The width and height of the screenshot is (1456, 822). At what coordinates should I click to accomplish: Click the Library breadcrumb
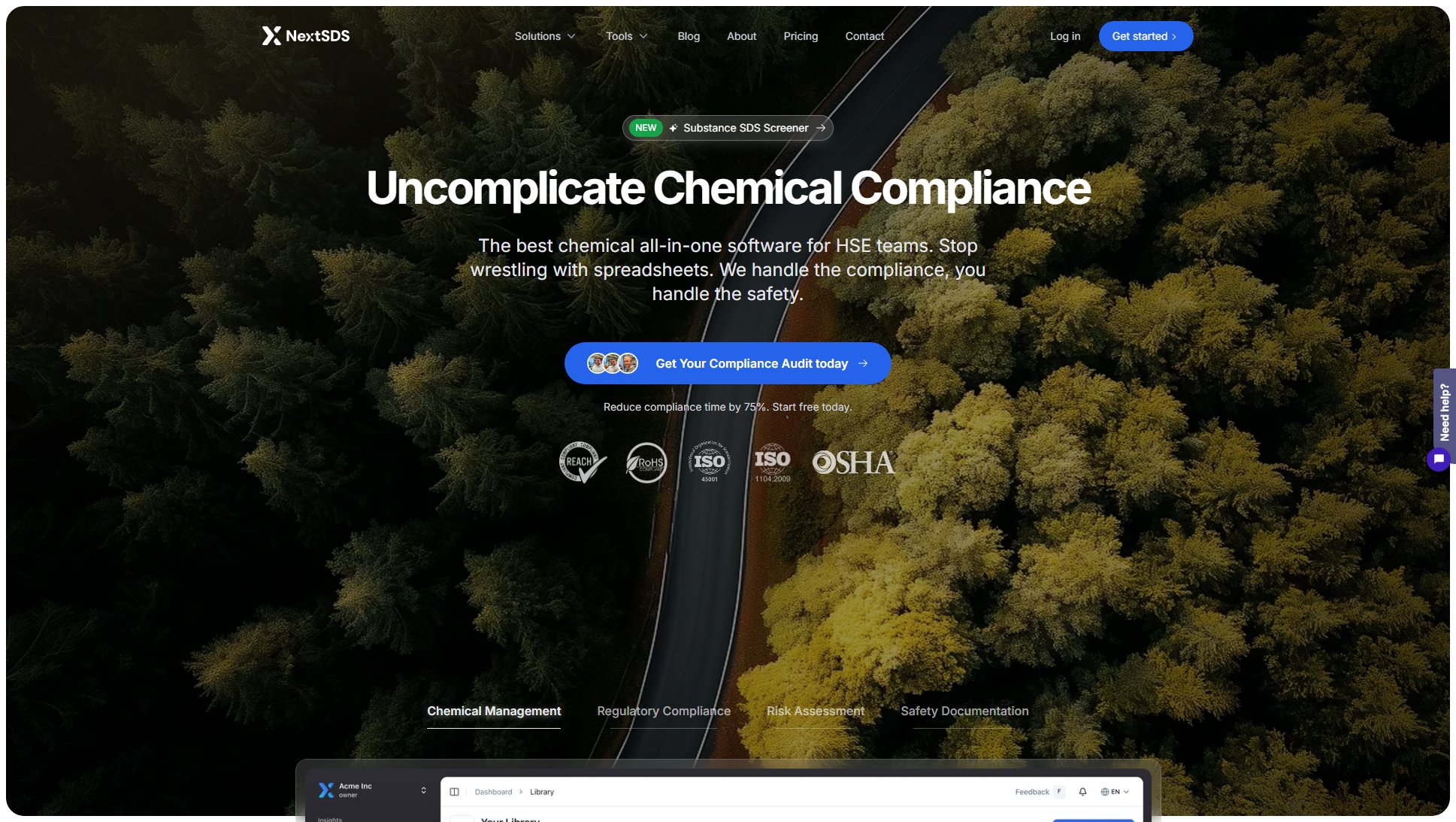(541, 792)
